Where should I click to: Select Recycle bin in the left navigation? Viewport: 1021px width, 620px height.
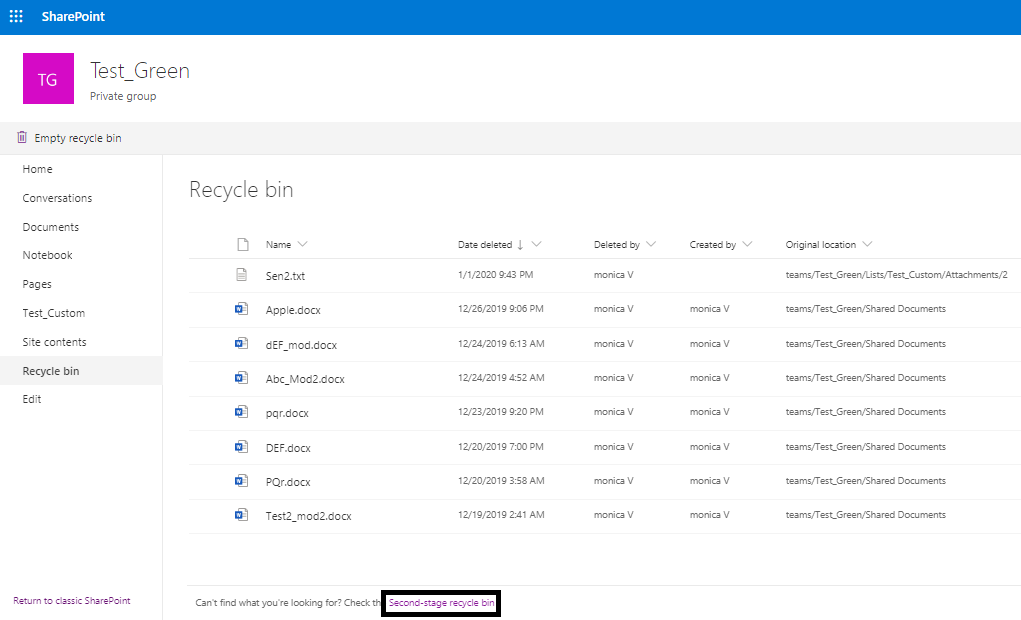(x=51, y=371)
